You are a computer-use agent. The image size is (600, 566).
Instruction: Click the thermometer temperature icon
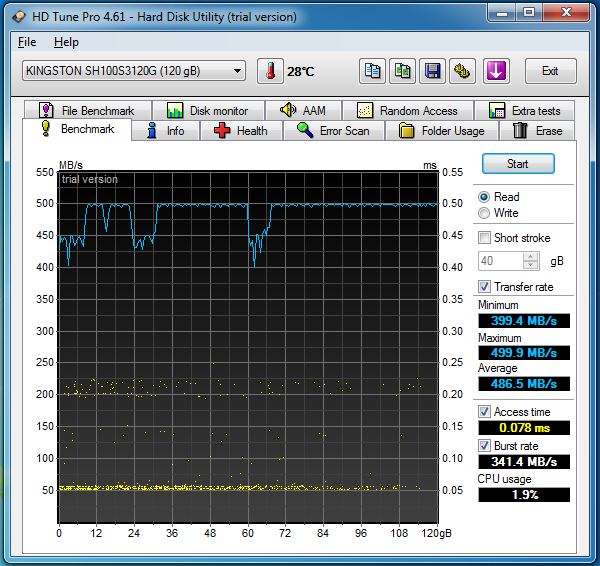click(270, 71)
